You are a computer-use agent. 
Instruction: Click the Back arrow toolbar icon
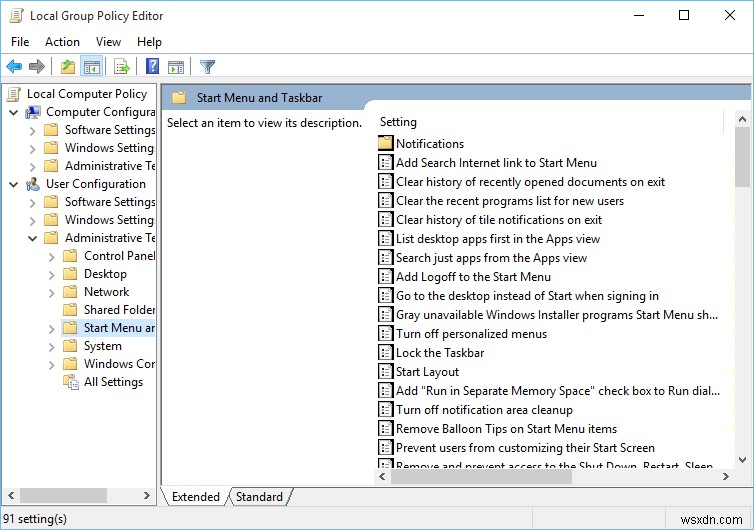14,66
